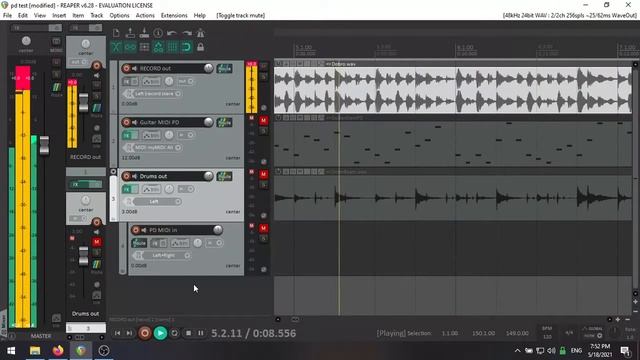This screenshot has height=360, width=640.
Task: Open Firefox from the taskbar
Action: tap(58, 351)
